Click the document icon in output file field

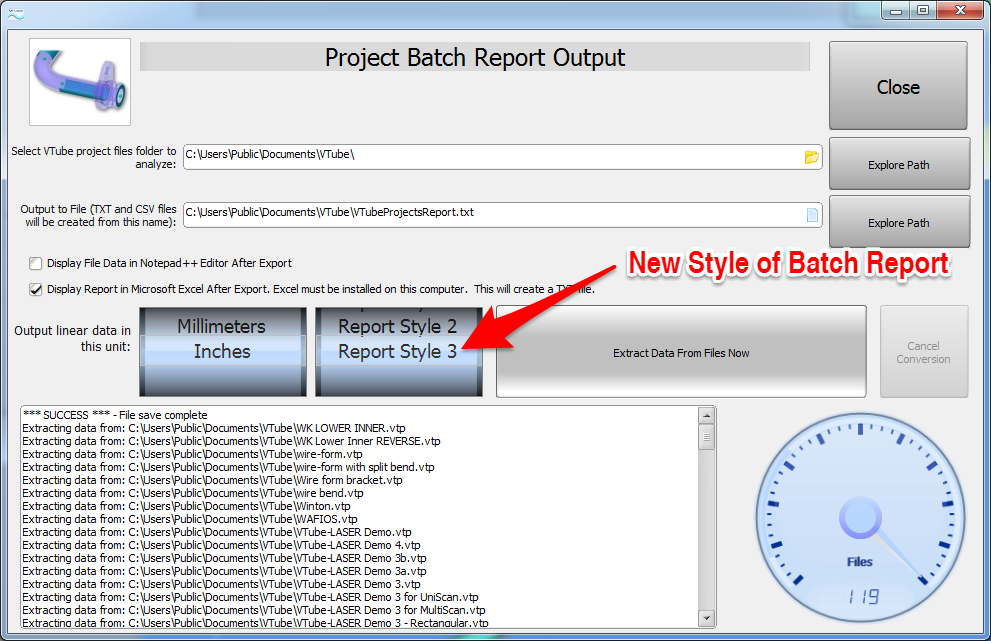pos(811,215)
